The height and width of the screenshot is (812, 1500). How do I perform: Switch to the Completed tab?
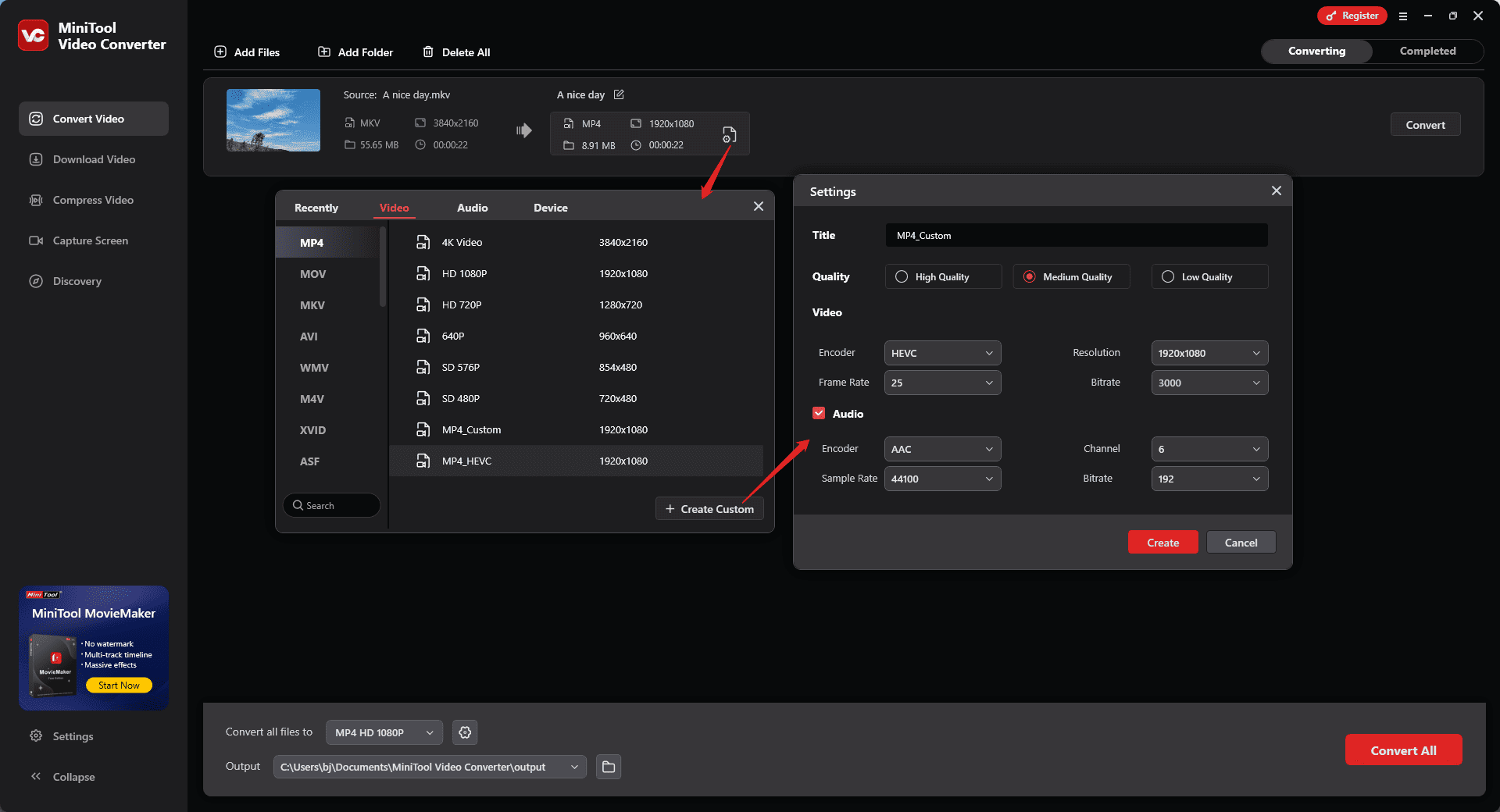click(x=1427, y=51)
